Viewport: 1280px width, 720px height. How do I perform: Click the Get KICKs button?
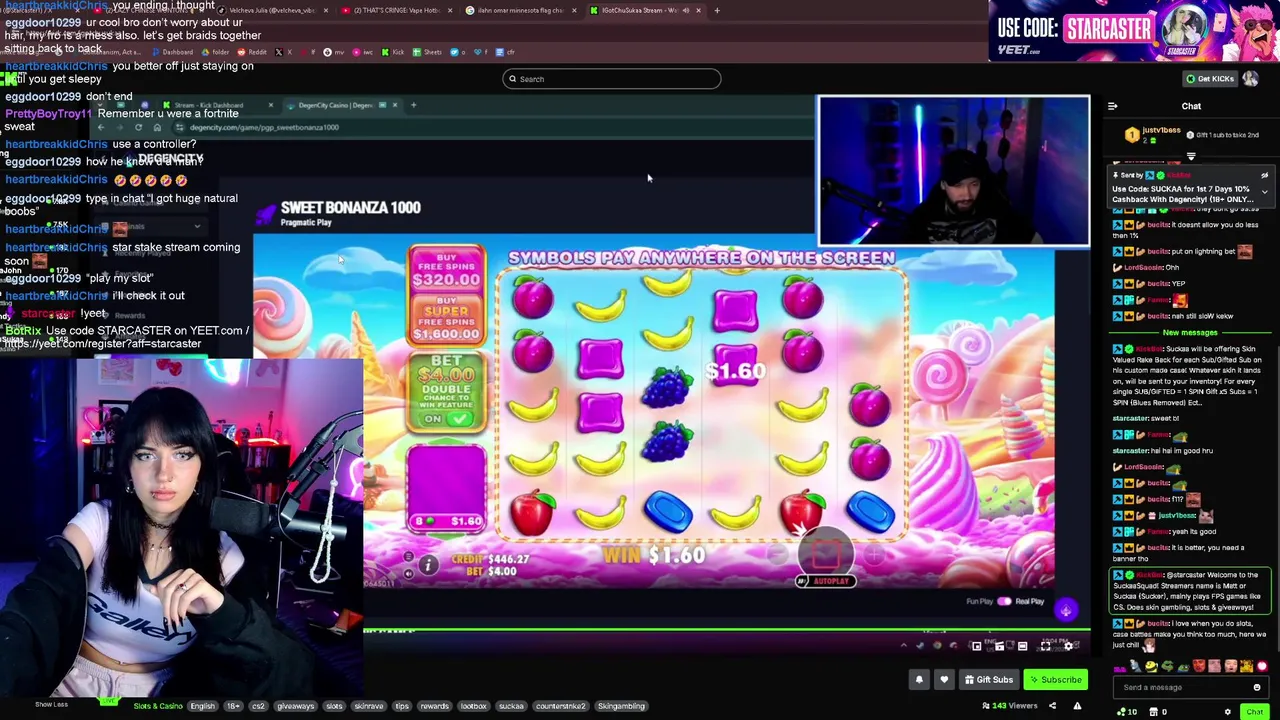click(1209, 79)
